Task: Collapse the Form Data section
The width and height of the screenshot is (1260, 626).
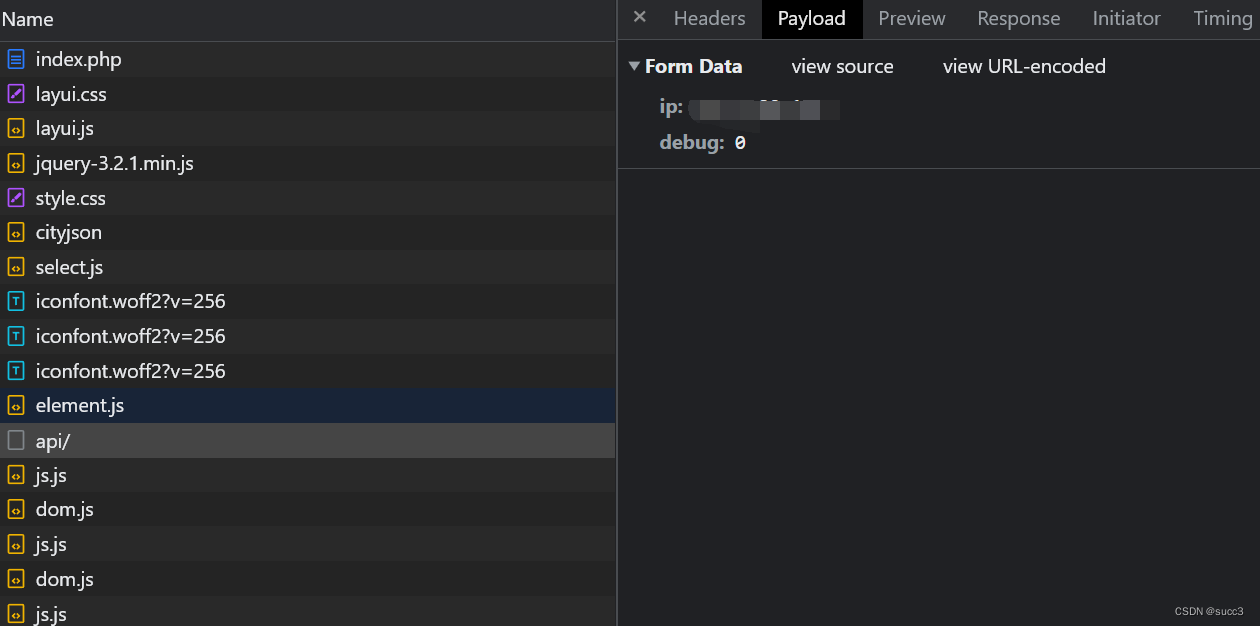Action: pos(634,66)
